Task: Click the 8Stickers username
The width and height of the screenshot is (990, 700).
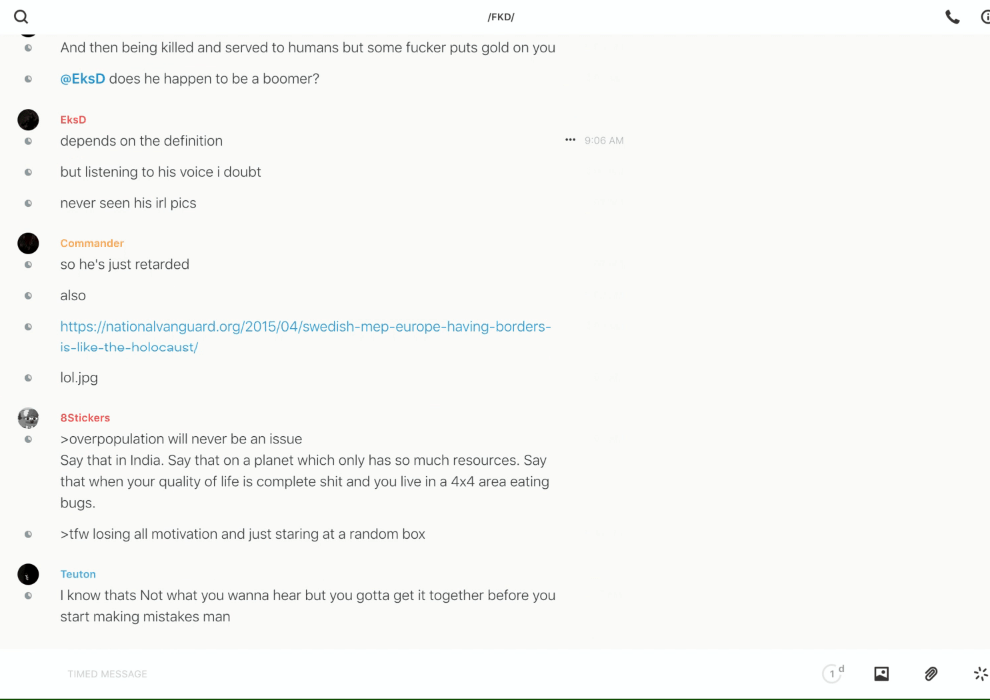Action: (x=85, y=418)
